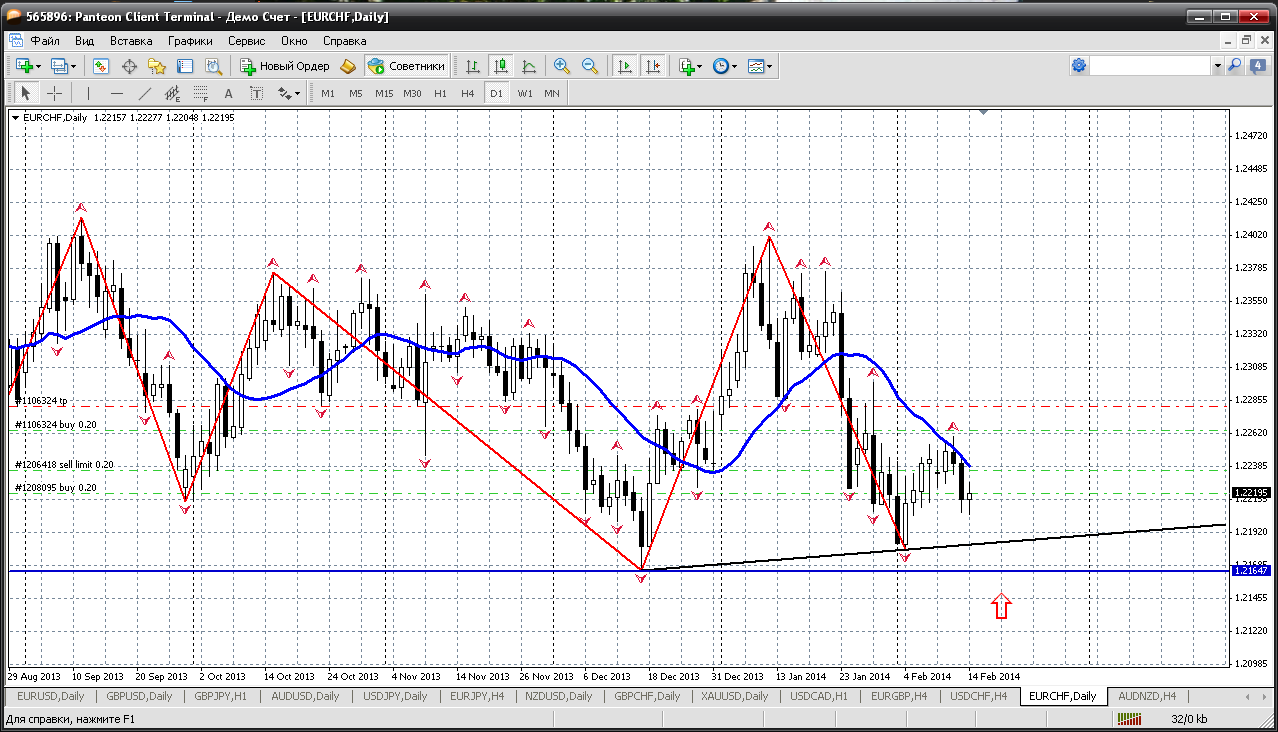Toggle chart Auto Scroll
Image resolution: width=1278 pixels, height=732 pixels.
click(625, 66)
